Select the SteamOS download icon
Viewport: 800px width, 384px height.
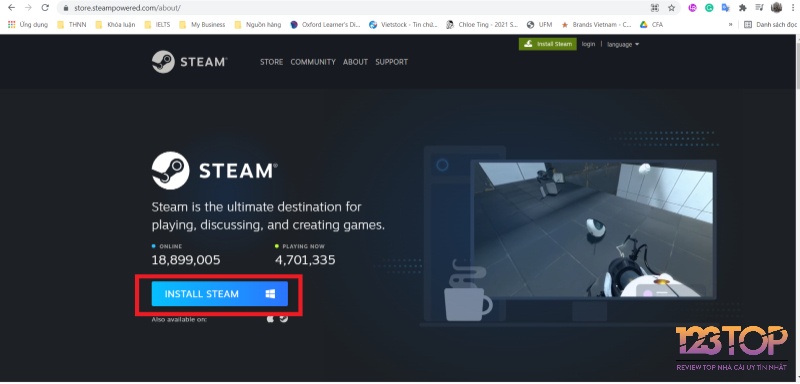coord(284,319)
